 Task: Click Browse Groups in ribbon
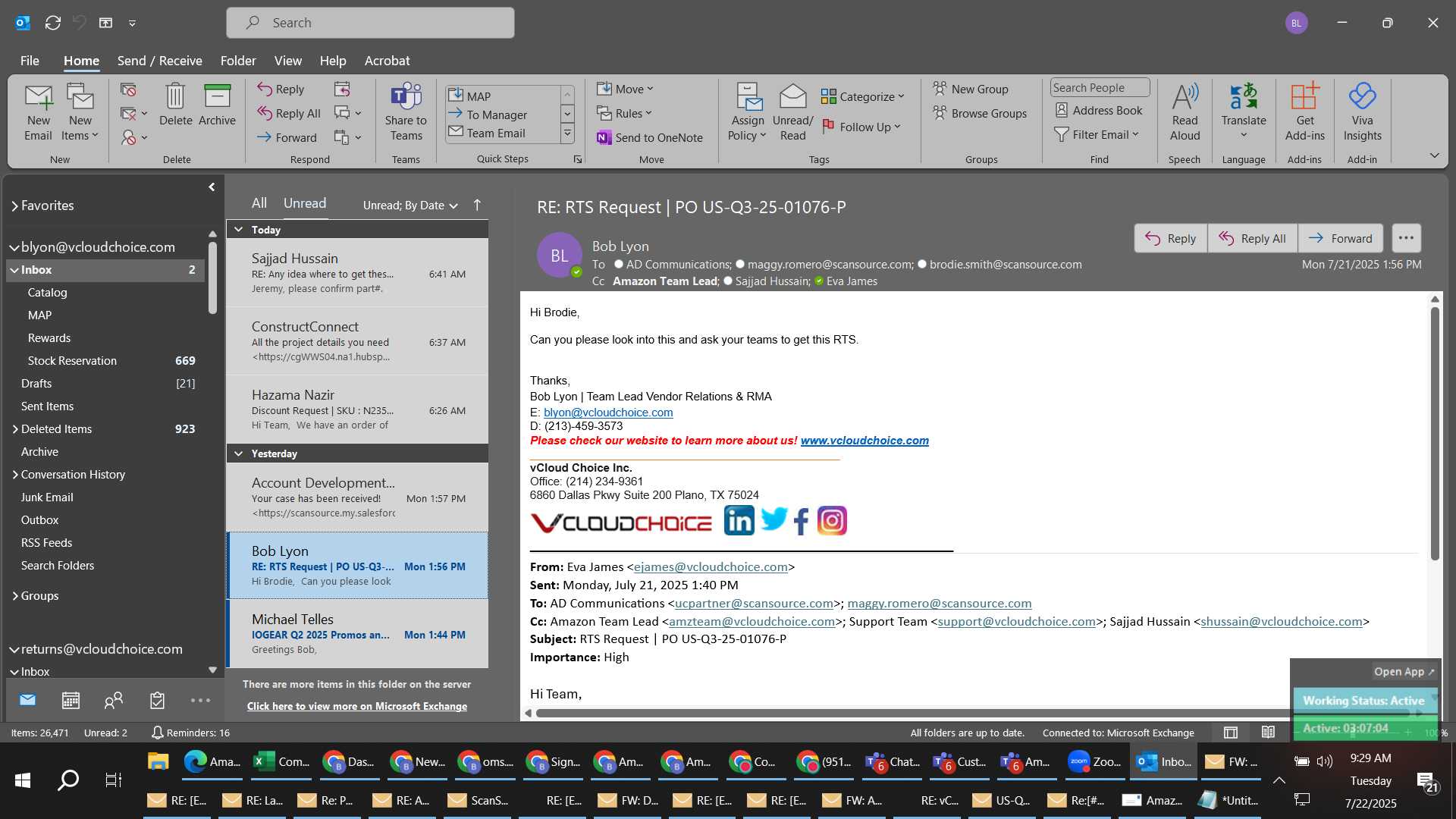pyautogui.click(x=980, y=113)
